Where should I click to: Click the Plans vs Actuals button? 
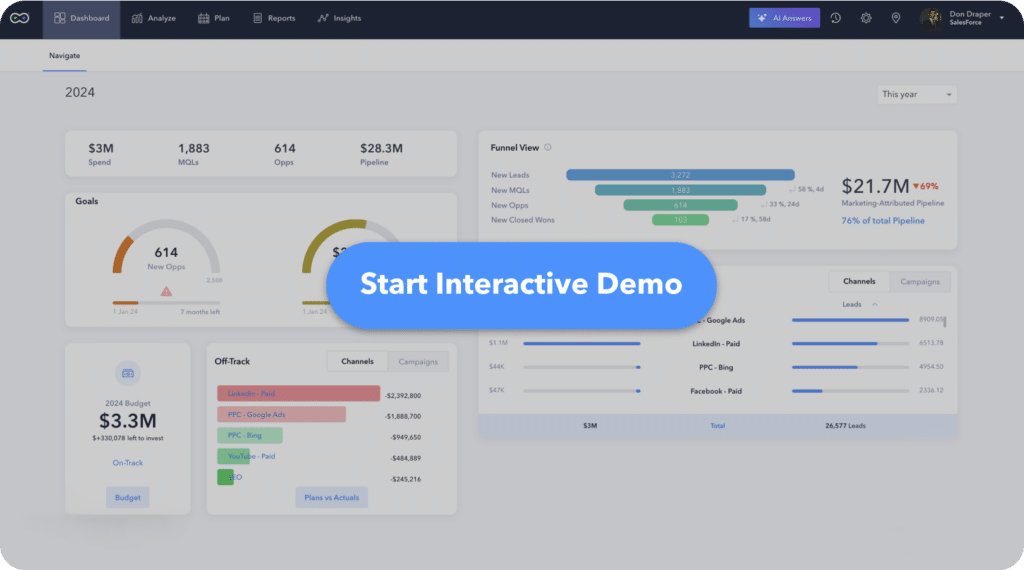click(331, 497)
